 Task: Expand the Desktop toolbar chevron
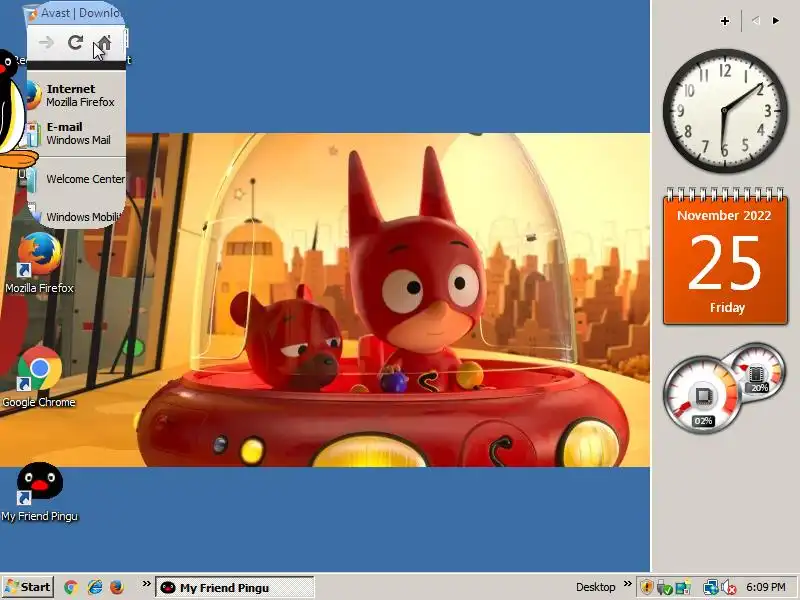(x=628, y=584)
